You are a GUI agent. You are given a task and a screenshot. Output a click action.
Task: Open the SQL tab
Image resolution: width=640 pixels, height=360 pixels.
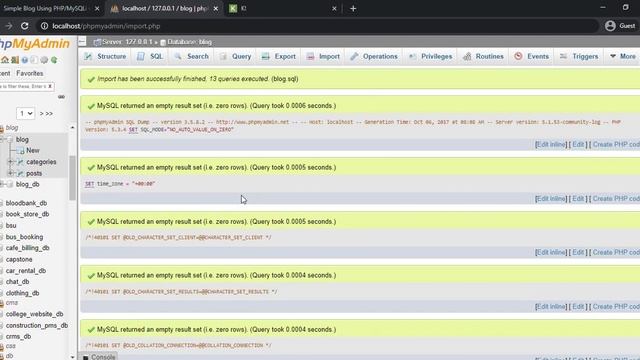[150, 56]
